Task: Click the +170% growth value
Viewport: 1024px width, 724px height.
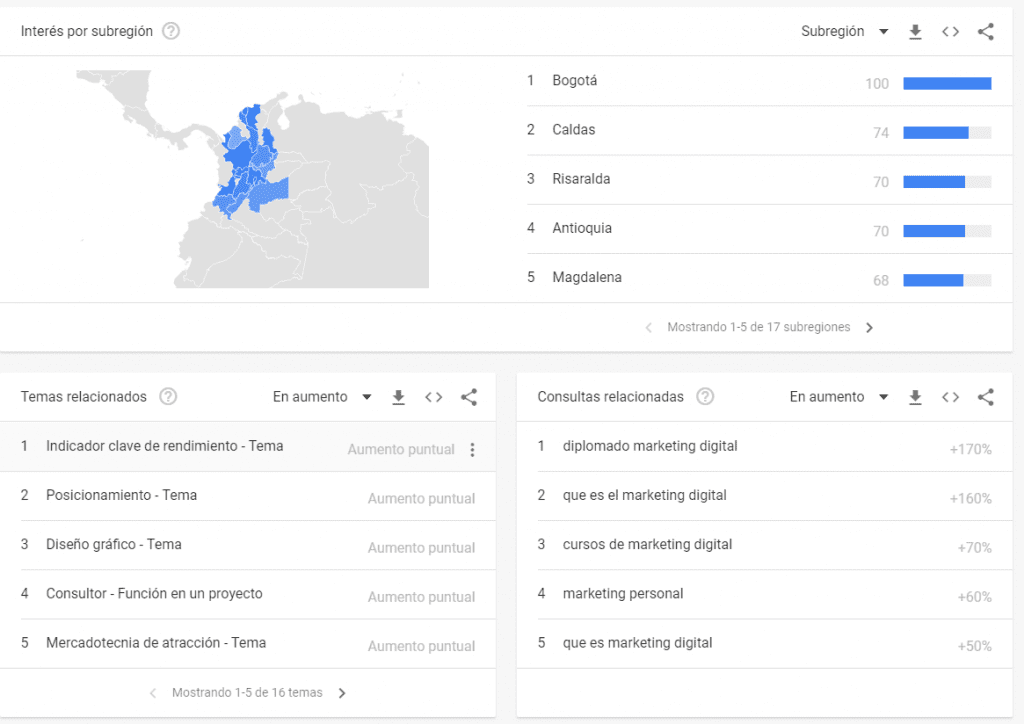Action: tap(970, 450)
